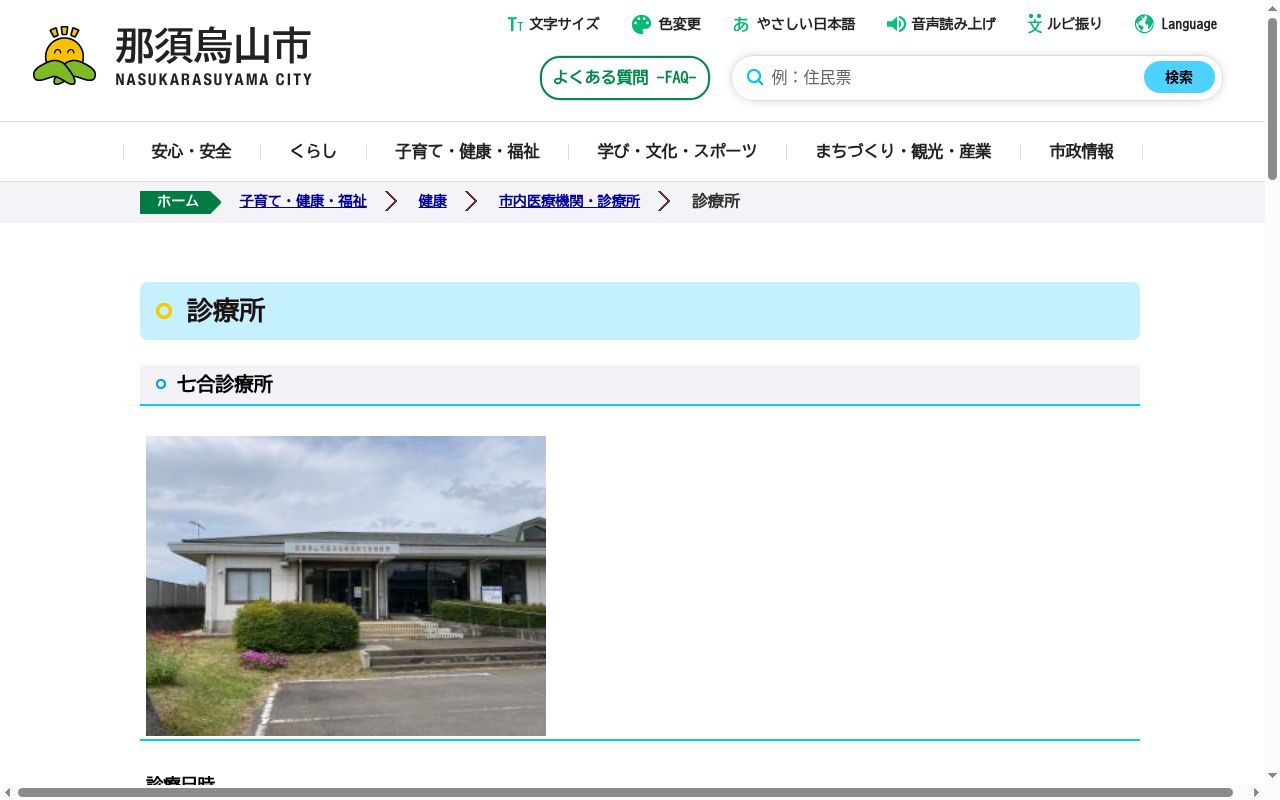
Task: Open the まちづくり・観光・産業 menu
Action: (903, 152)
